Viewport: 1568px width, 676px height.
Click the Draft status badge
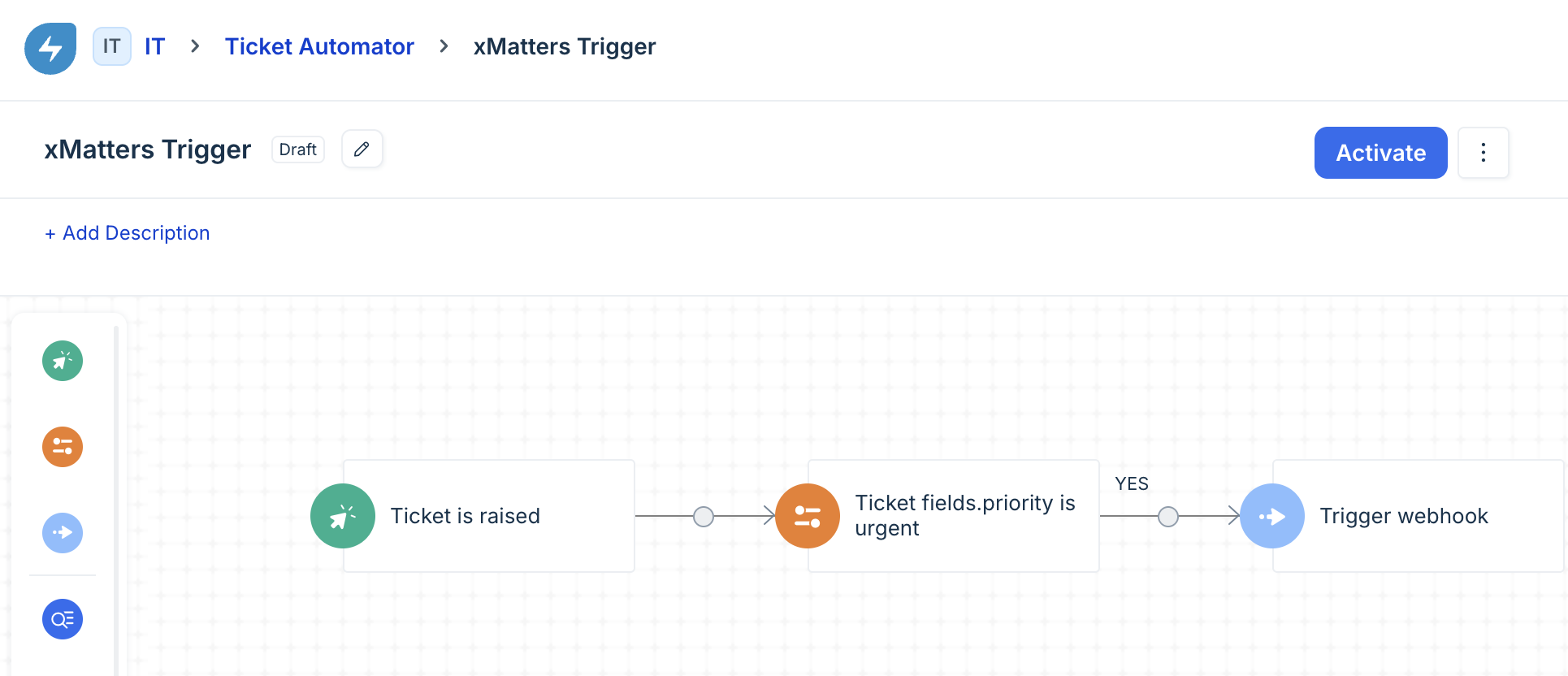coord(298,149)
